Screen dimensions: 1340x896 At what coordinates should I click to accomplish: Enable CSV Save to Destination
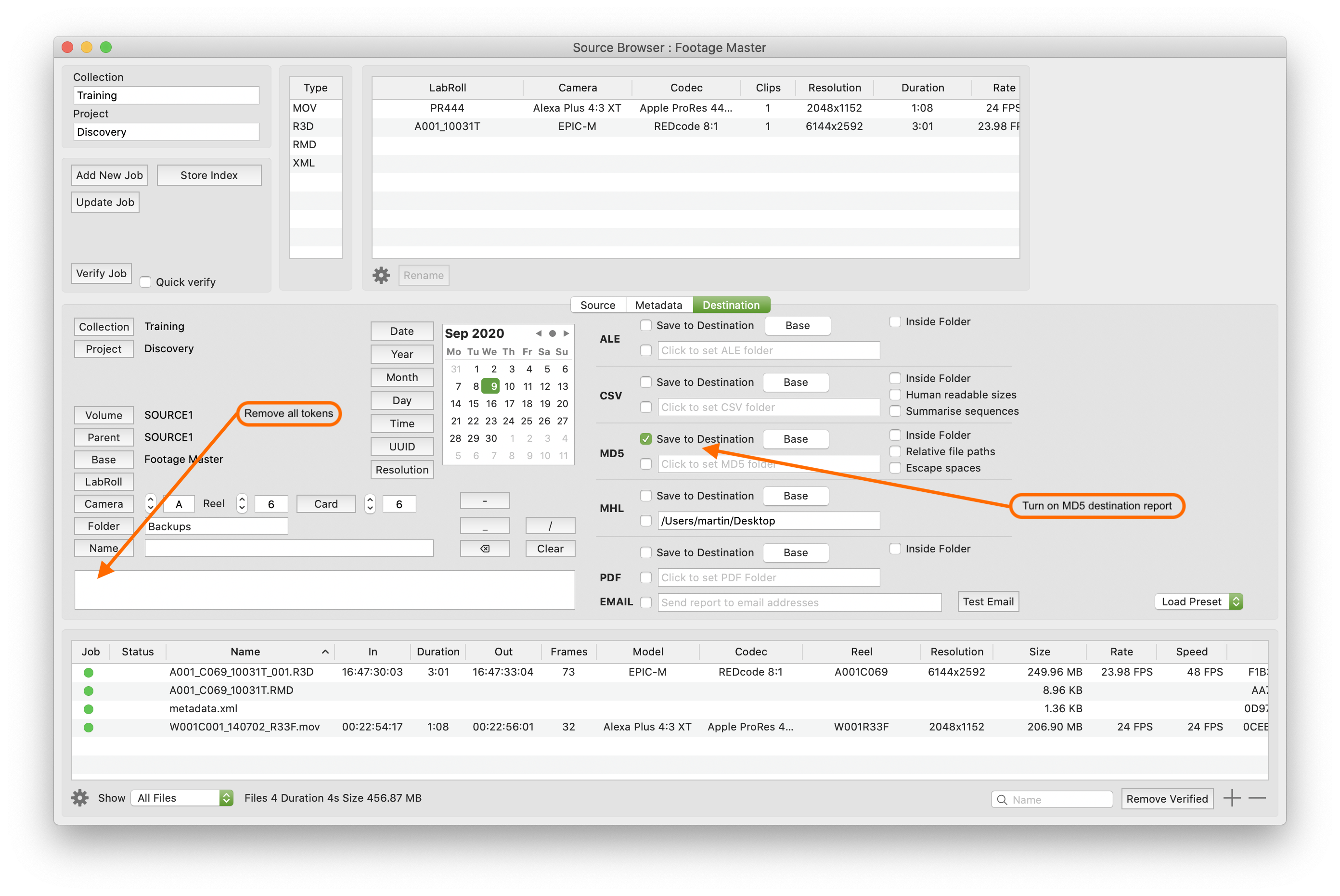click(646, 382)
